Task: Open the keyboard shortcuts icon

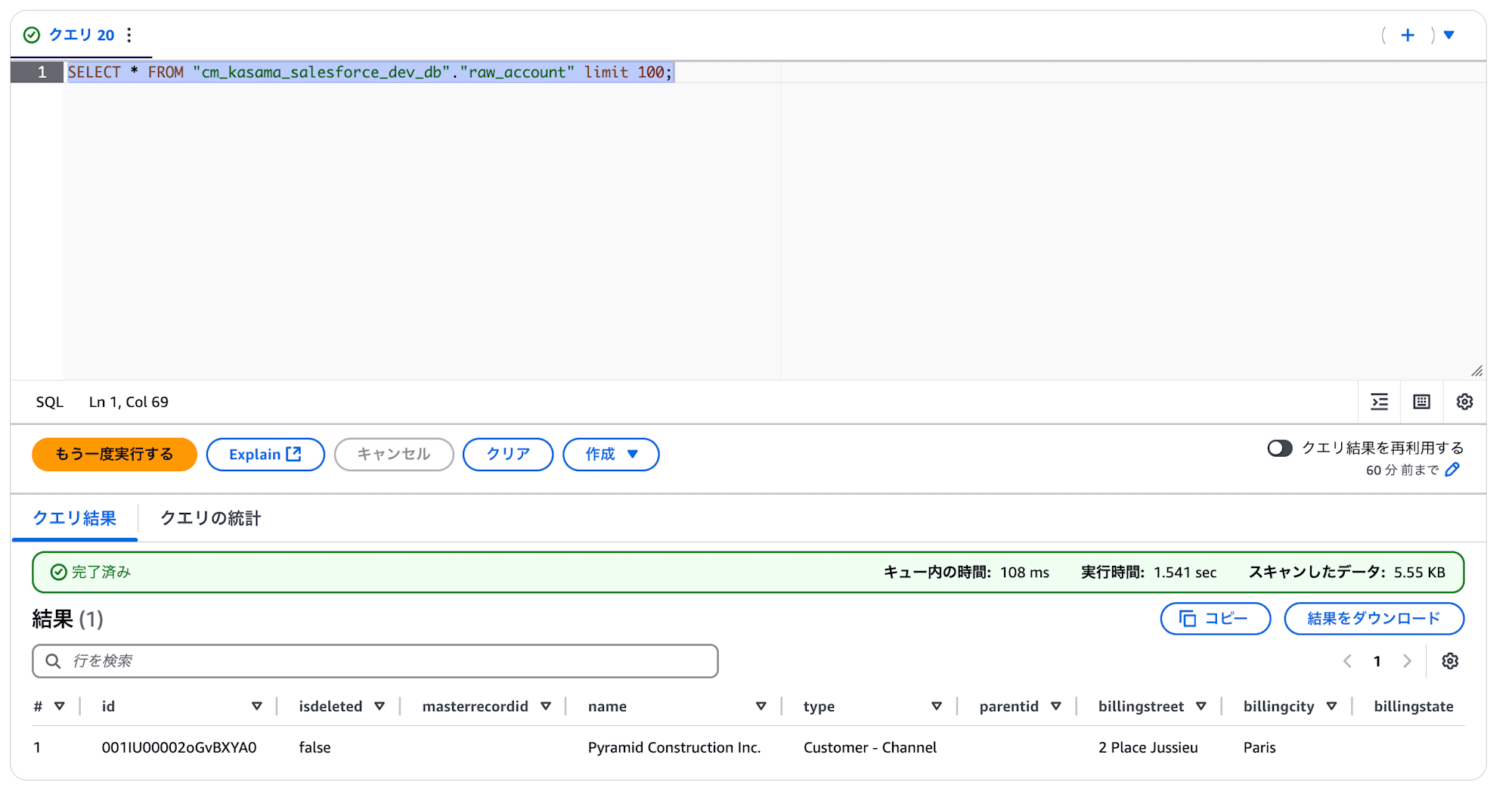Action: click(x=1422, y=402)
